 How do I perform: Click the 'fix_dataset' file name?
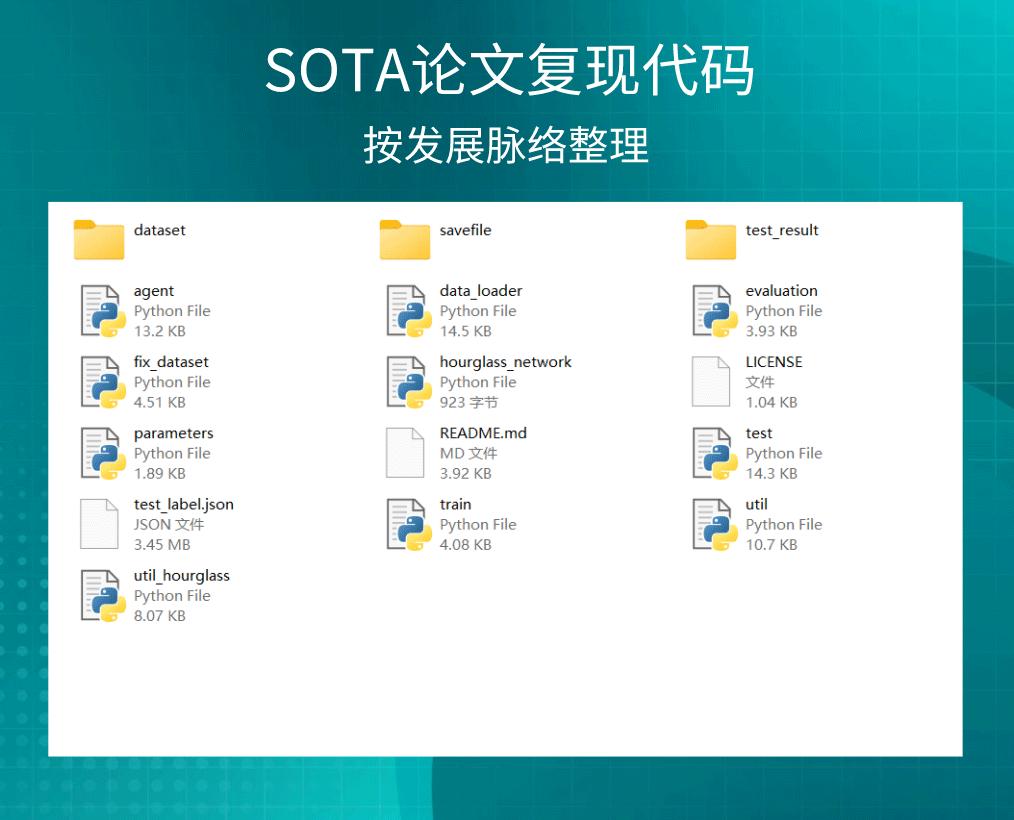171,363
